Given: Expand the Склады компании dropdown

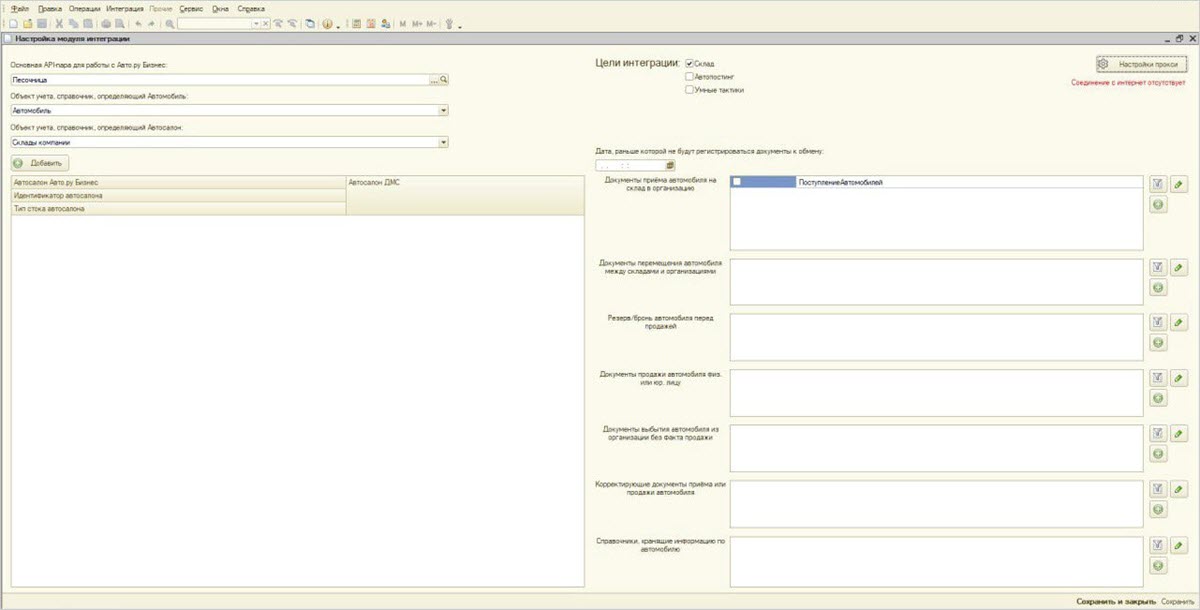Looking at the screenshot, I should click(x=443, y=142).
